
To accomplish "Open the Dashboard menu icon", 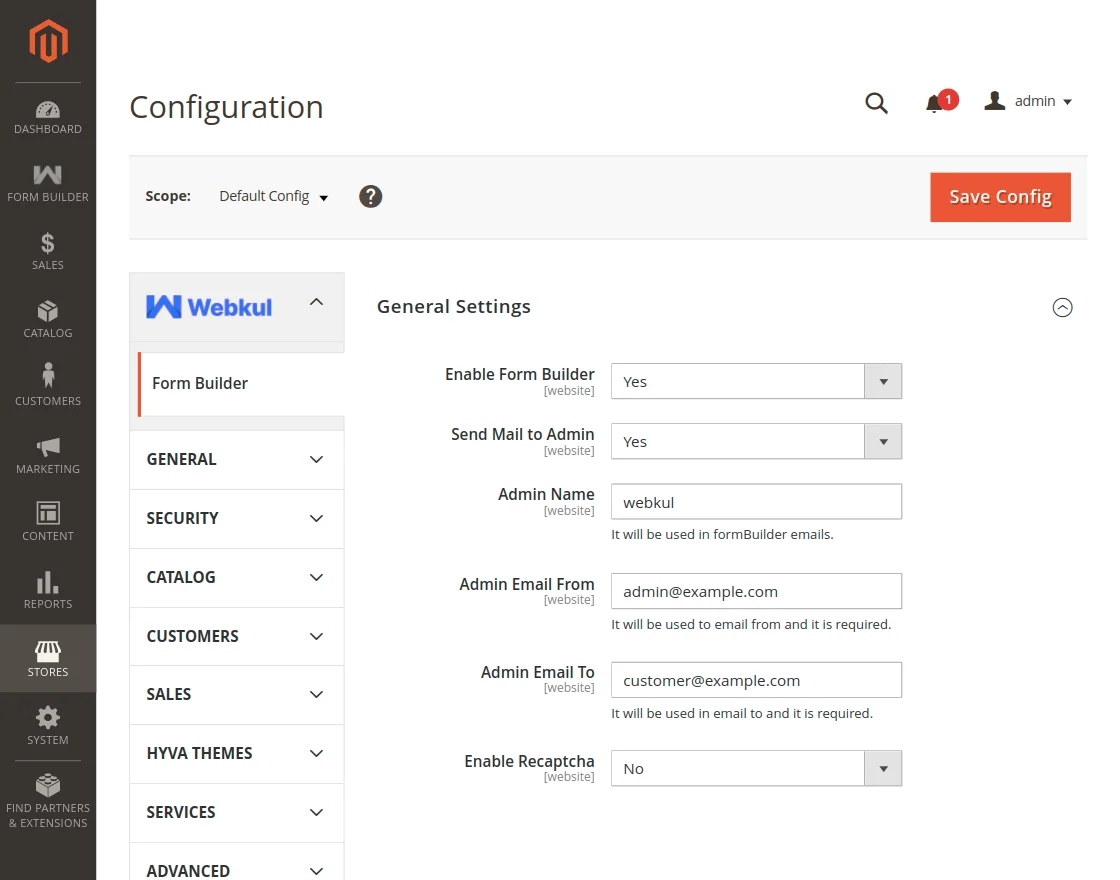I will click(48, 109).
